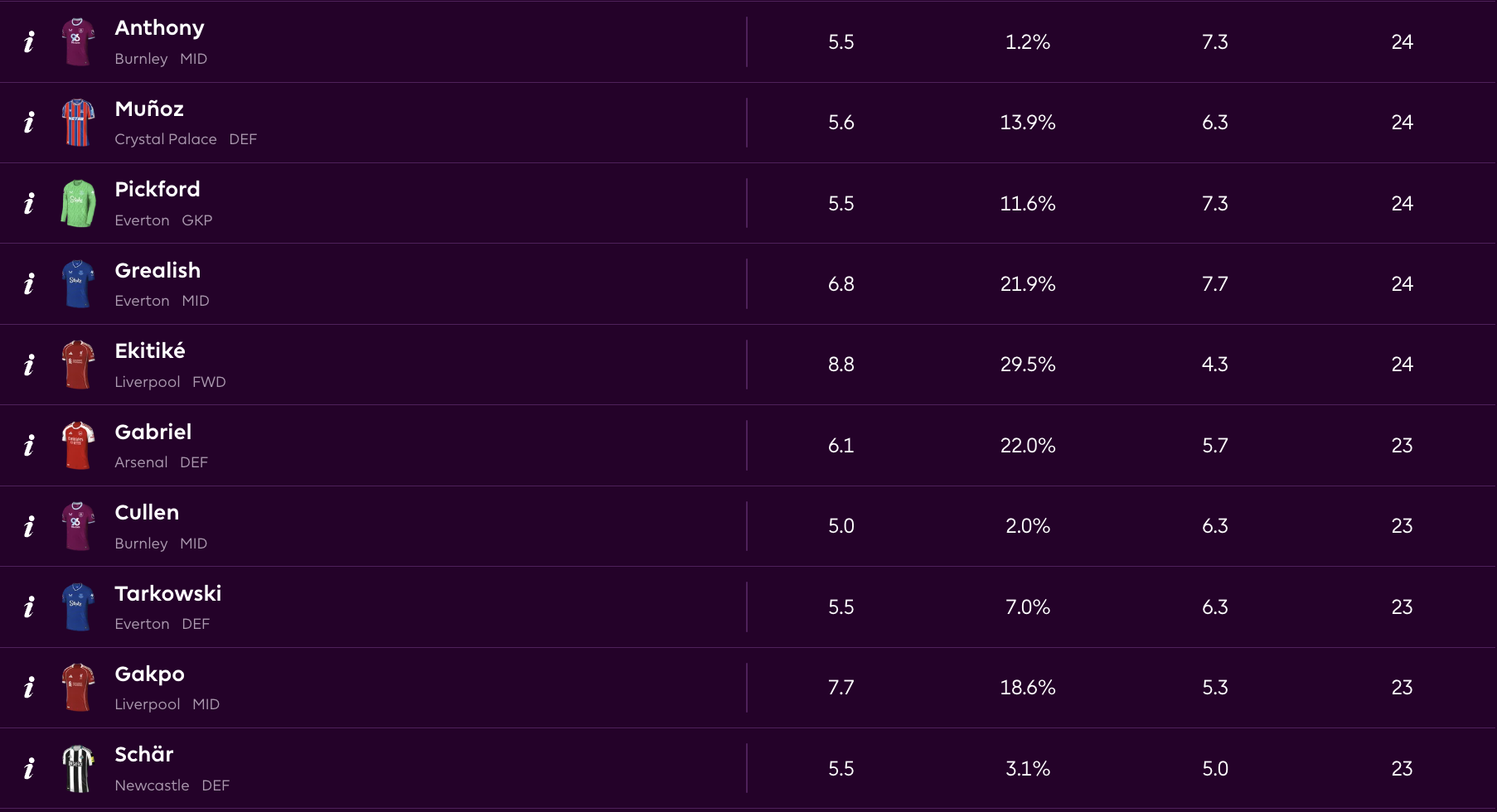Click Gabriel's red Arsenal shirt
1497x812 pixels.
[78, 446]
